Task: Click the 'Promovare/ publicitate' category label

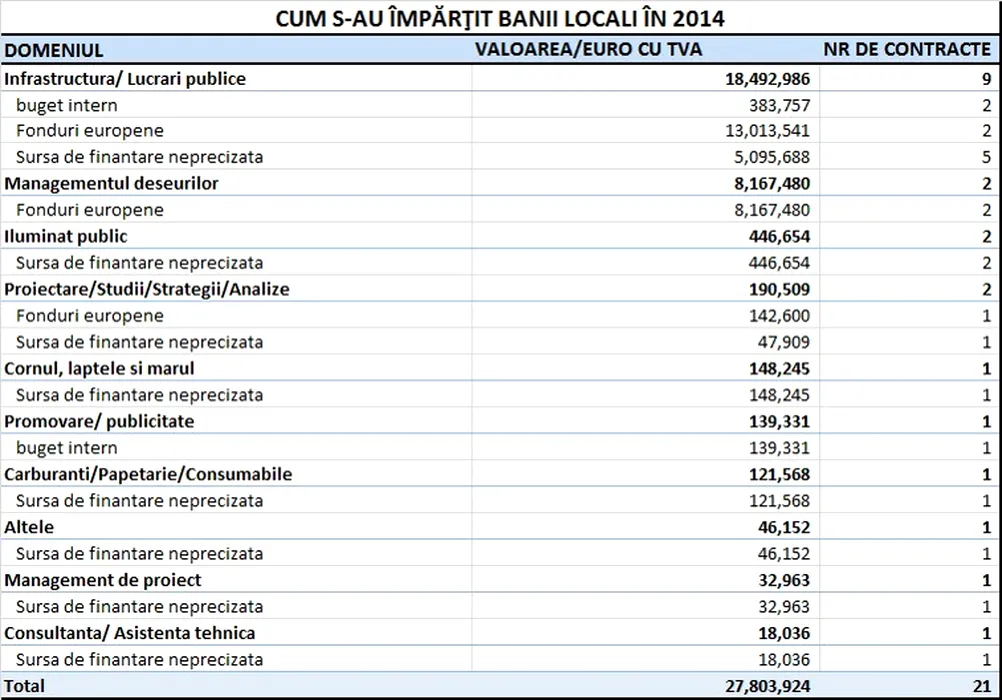Action: tap(99, 421)
